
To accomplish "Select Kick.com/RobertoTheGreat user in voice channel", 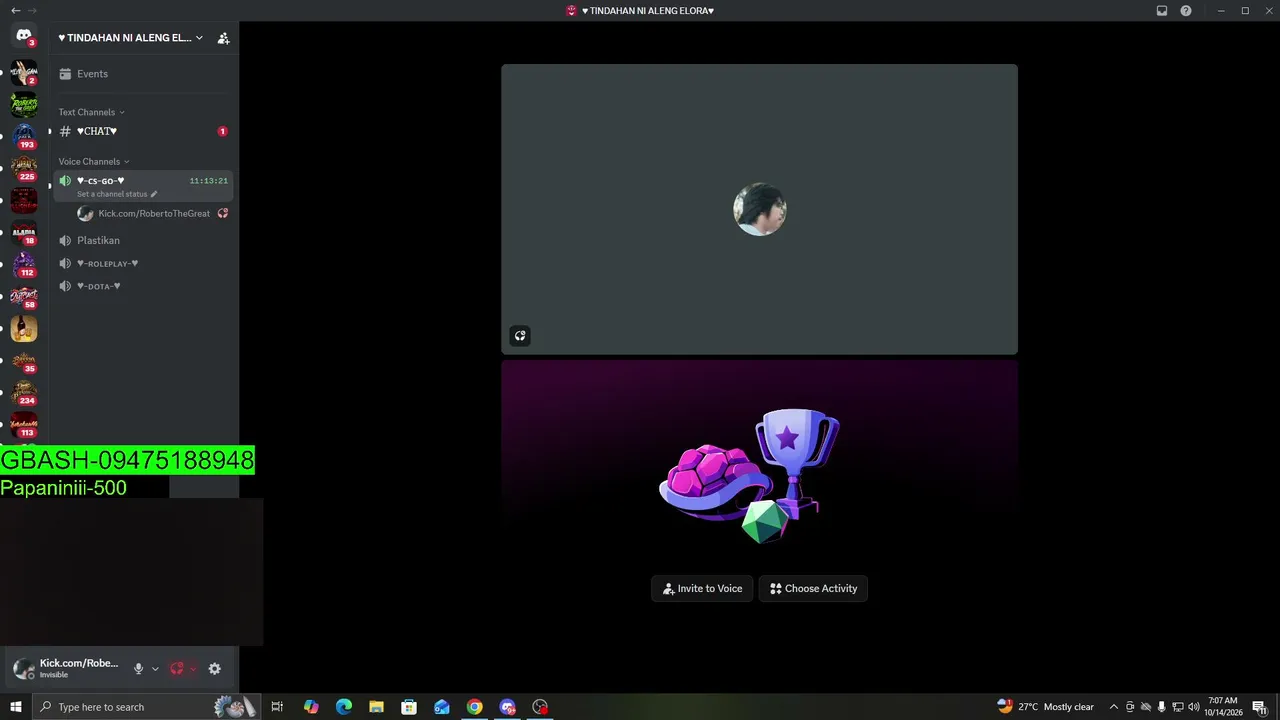I will (153, 213).
